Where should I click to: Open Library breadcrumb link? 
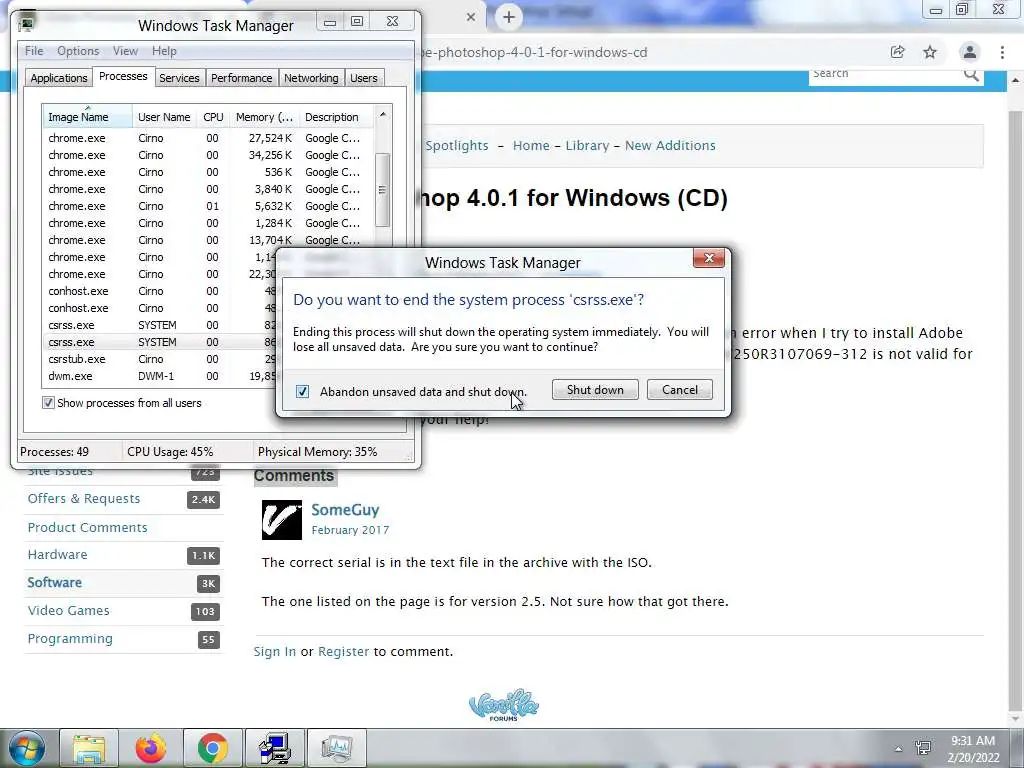coord(587,146)
